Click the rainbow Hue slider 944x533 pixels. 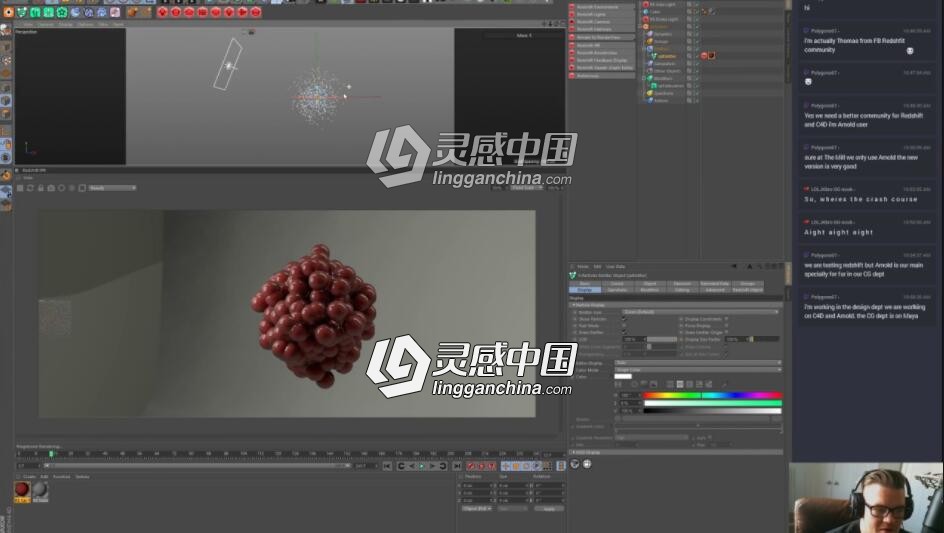[x=712, y=395]
